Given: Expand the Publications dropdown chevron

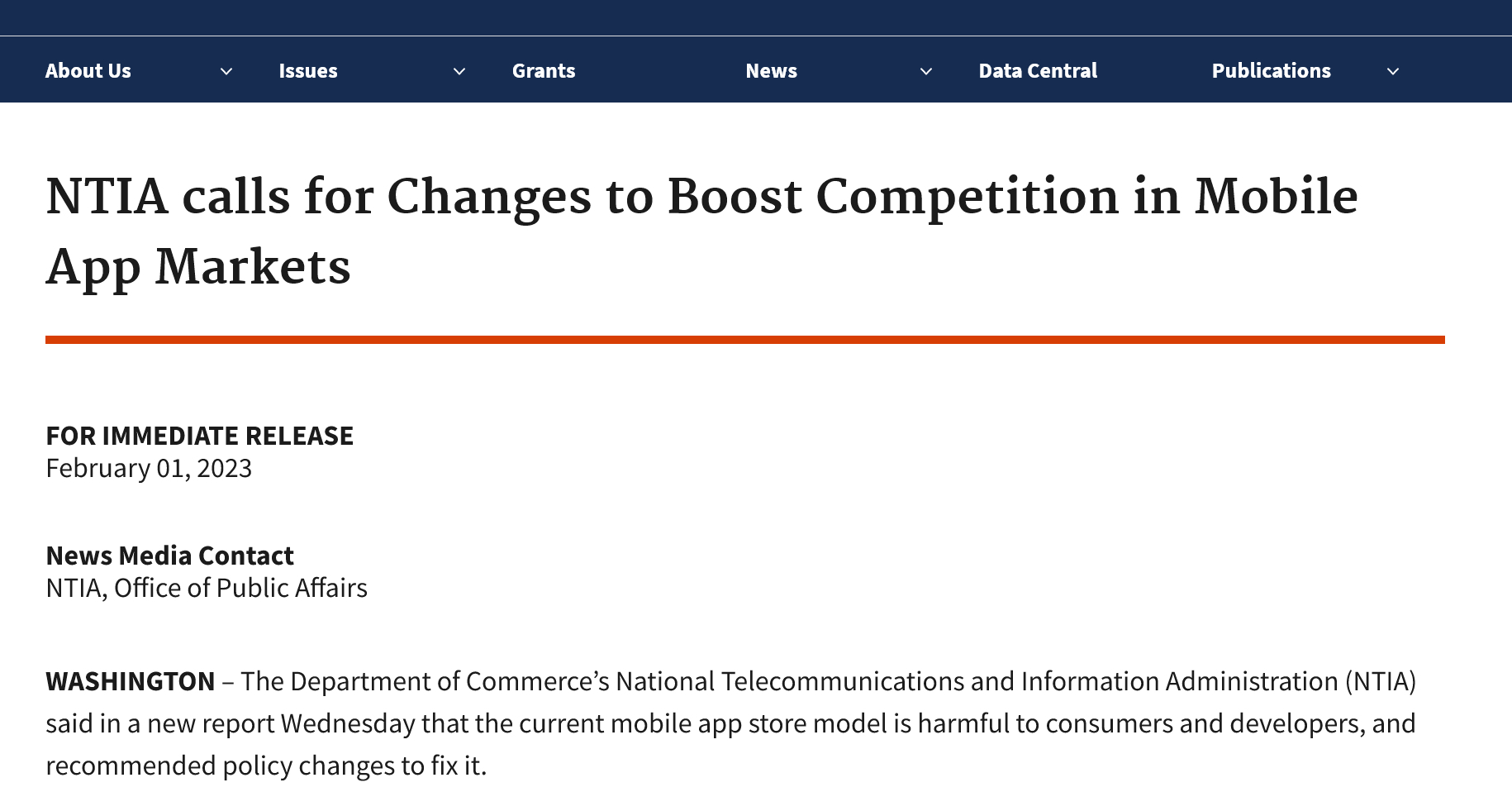Looking at the screenshot, I should [1392, 72].
